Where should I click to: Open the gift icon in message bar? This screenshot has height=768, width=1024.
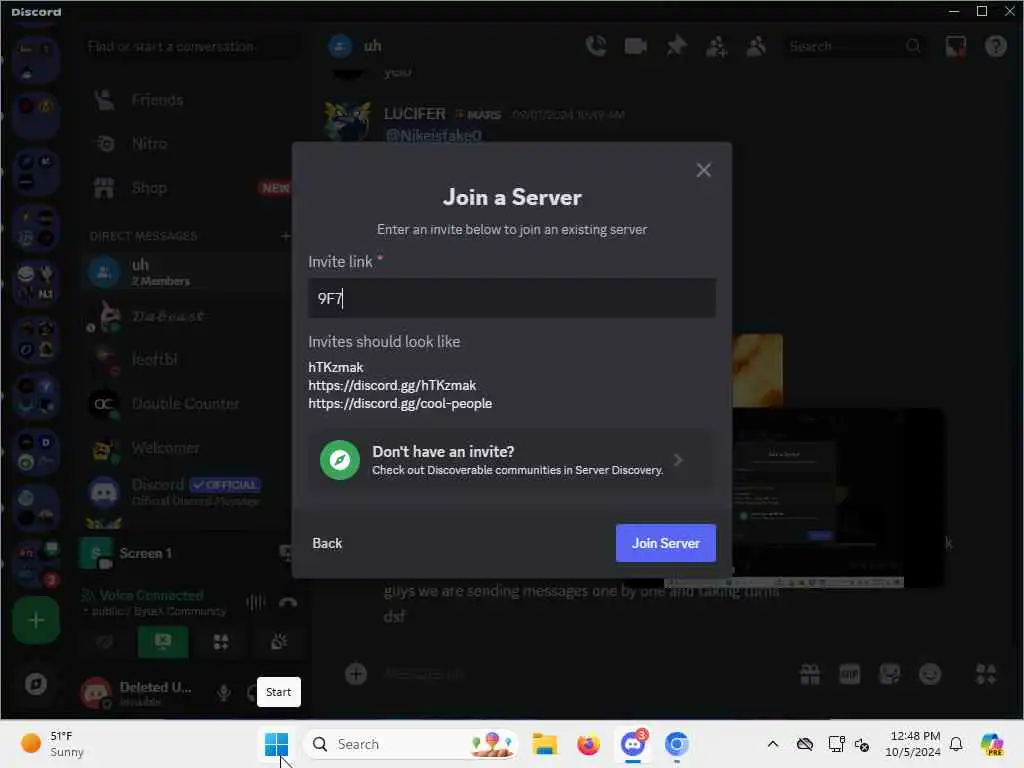click(810, 674)
